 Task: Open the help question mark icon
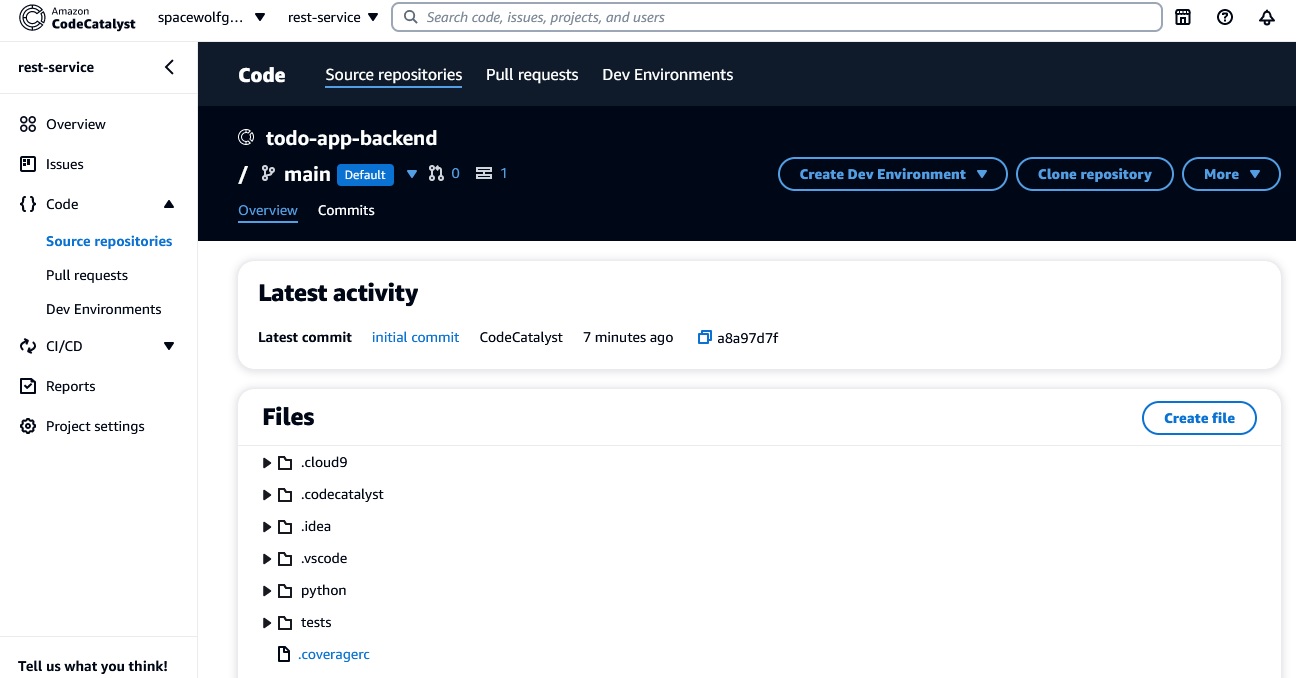pos(1225,17)
